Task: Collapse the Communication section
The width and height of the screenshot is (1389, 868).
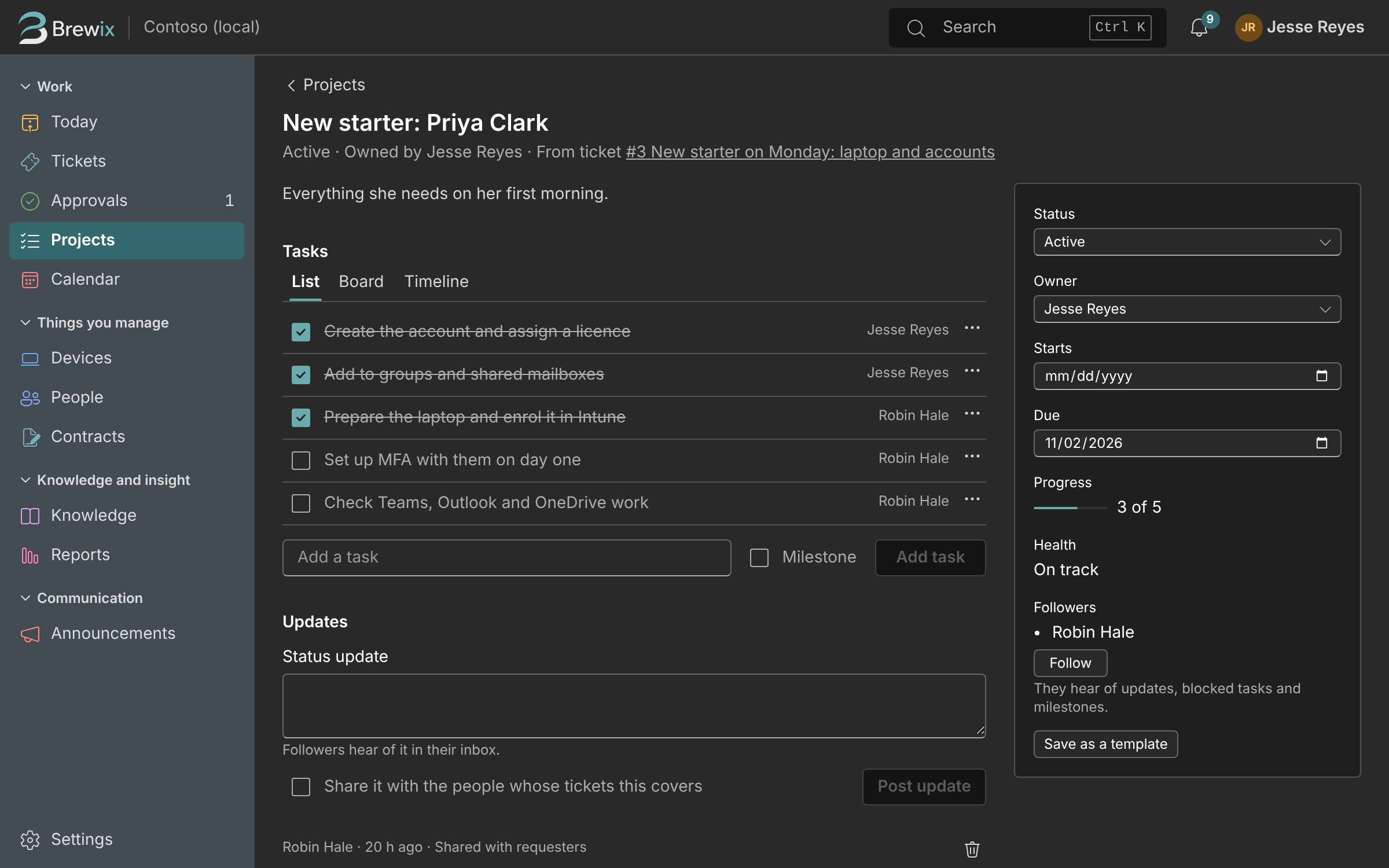Action: [x=81, y=598]
